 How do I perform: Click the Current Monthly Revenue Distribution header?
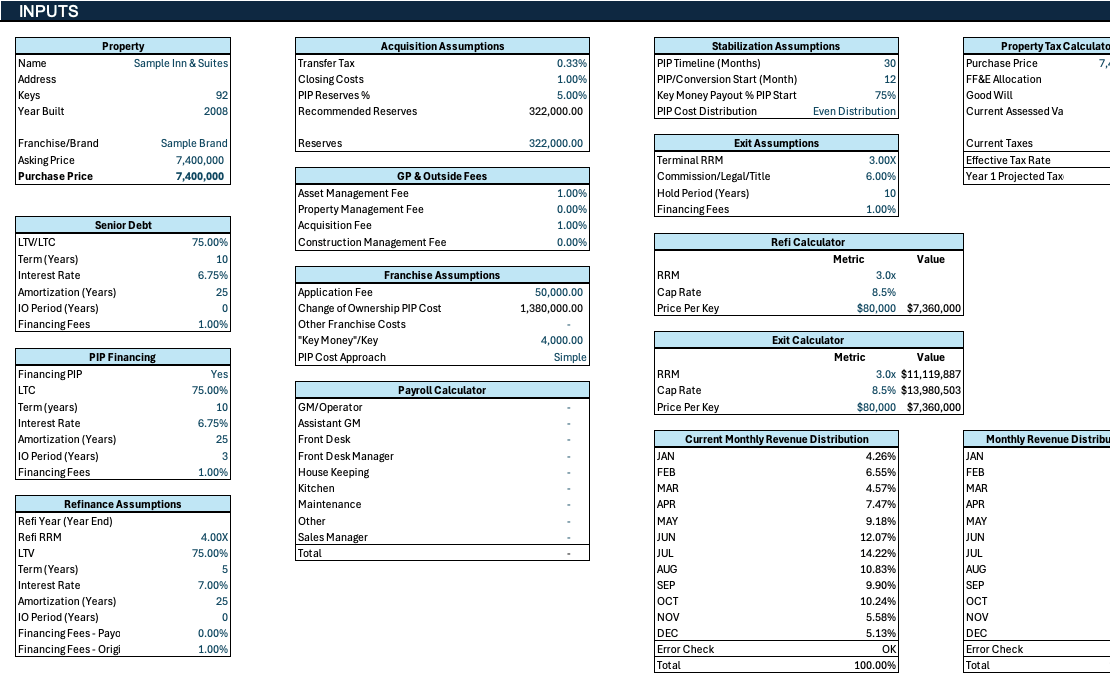(x=777, y=439)
